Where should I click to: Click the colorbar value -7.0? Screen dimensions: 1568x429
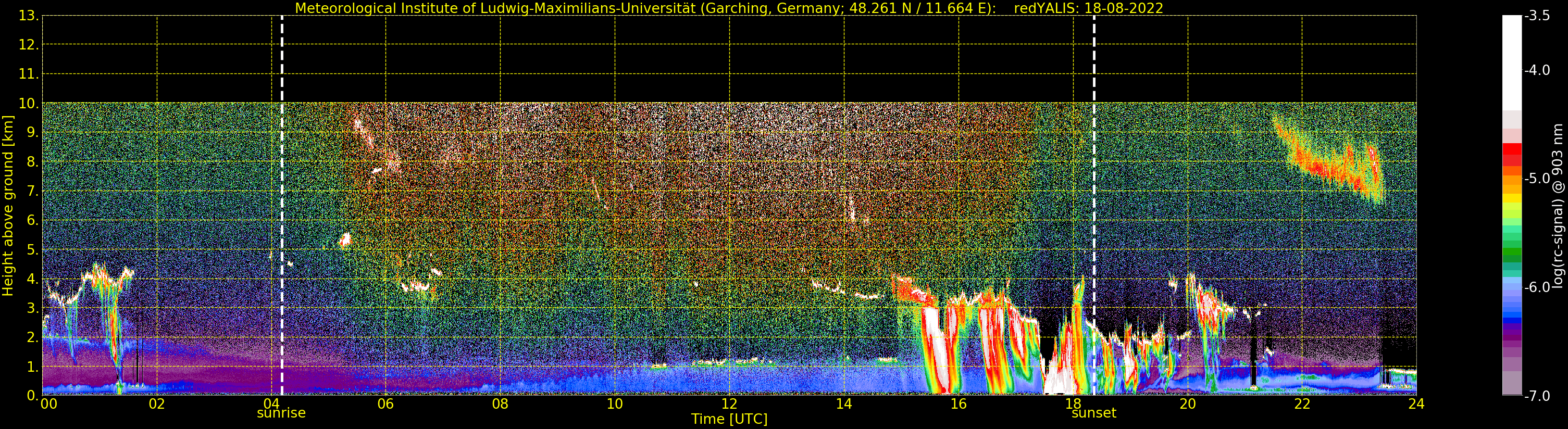pyautogui.click(x=1537, y=396)
